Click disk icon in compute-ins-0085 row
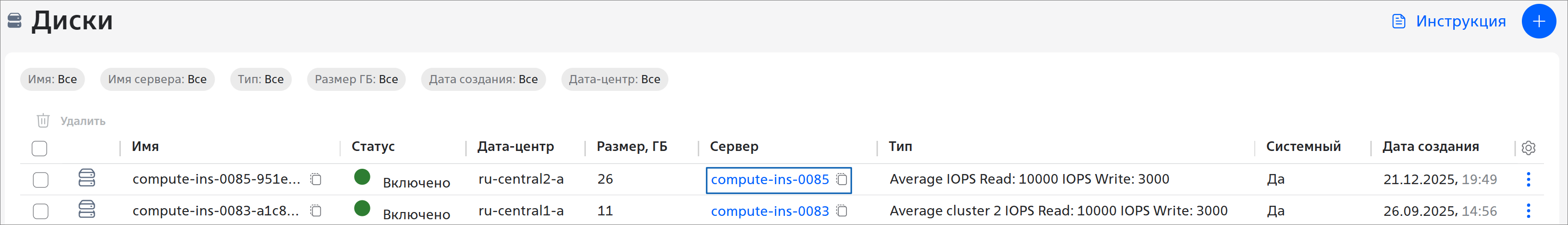The height and width of the screenshot is (225, 1568). coord(87,178)
